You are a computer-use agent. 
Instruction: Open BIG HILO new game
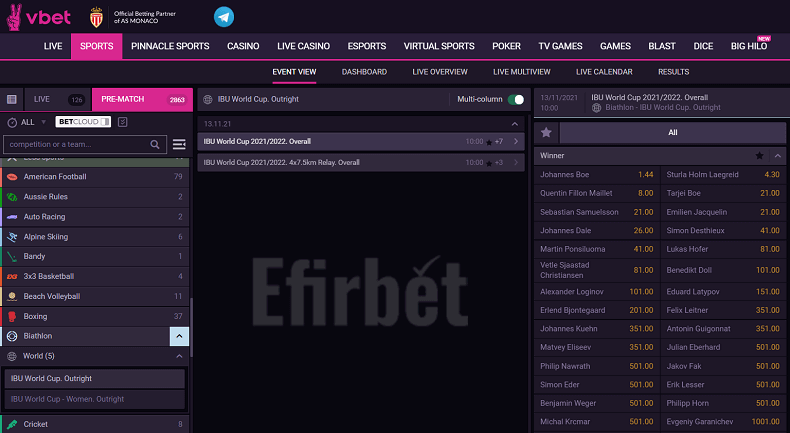749,46
